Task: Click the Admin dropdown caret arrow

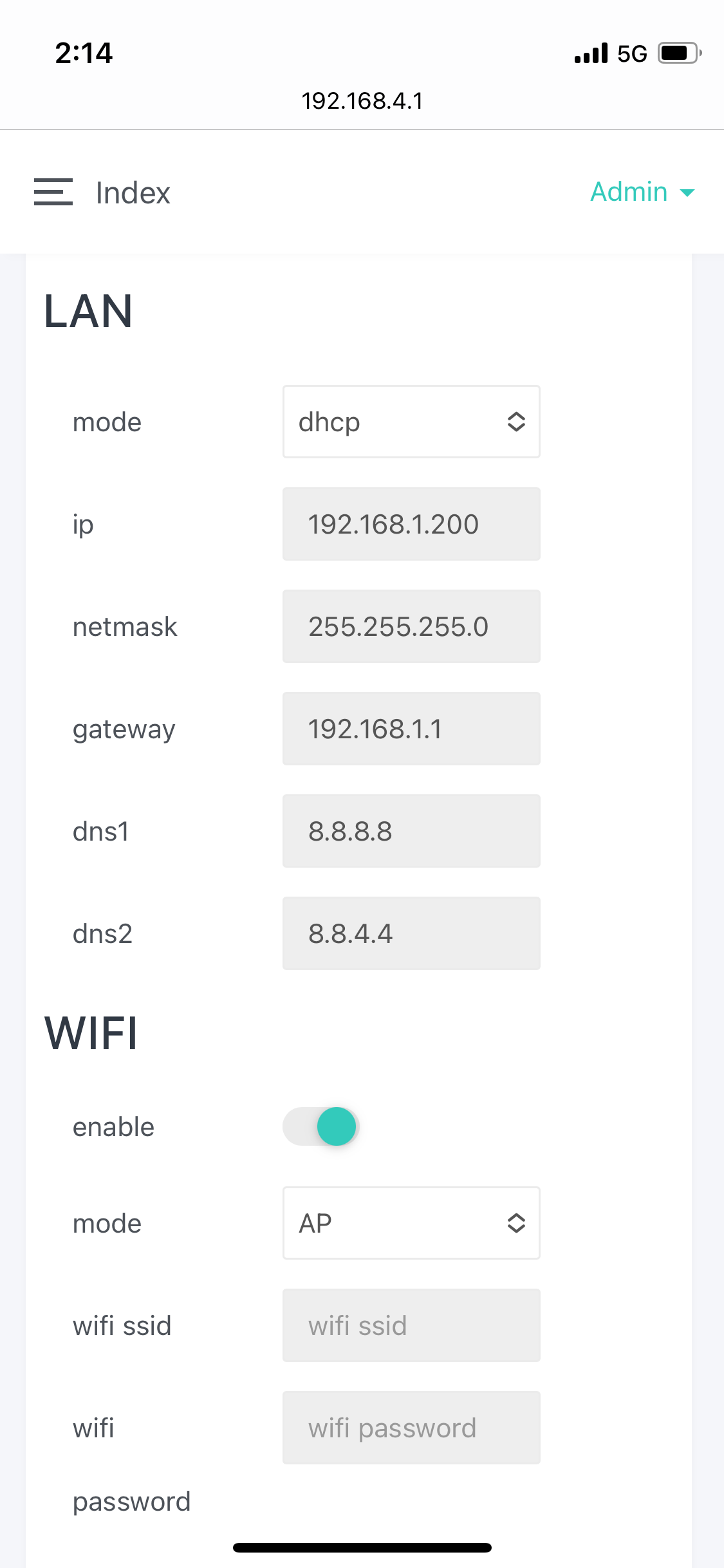Action: tap(687, 192)
